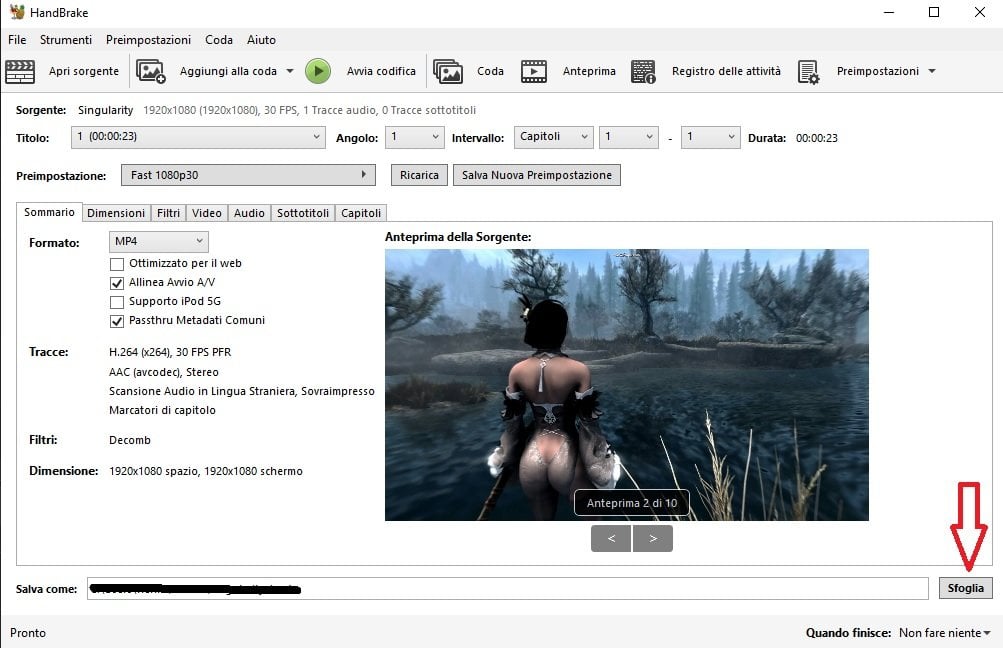Click the source preview image

(627, 384)
